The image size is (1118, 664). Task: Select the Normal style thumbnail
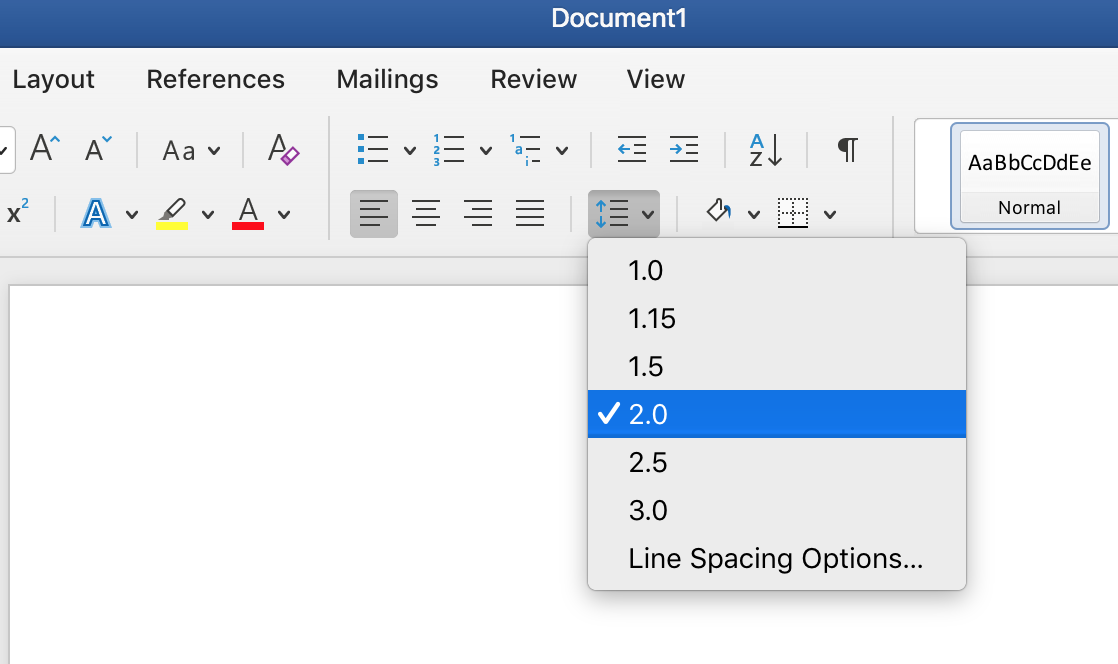click(1030, 176)
